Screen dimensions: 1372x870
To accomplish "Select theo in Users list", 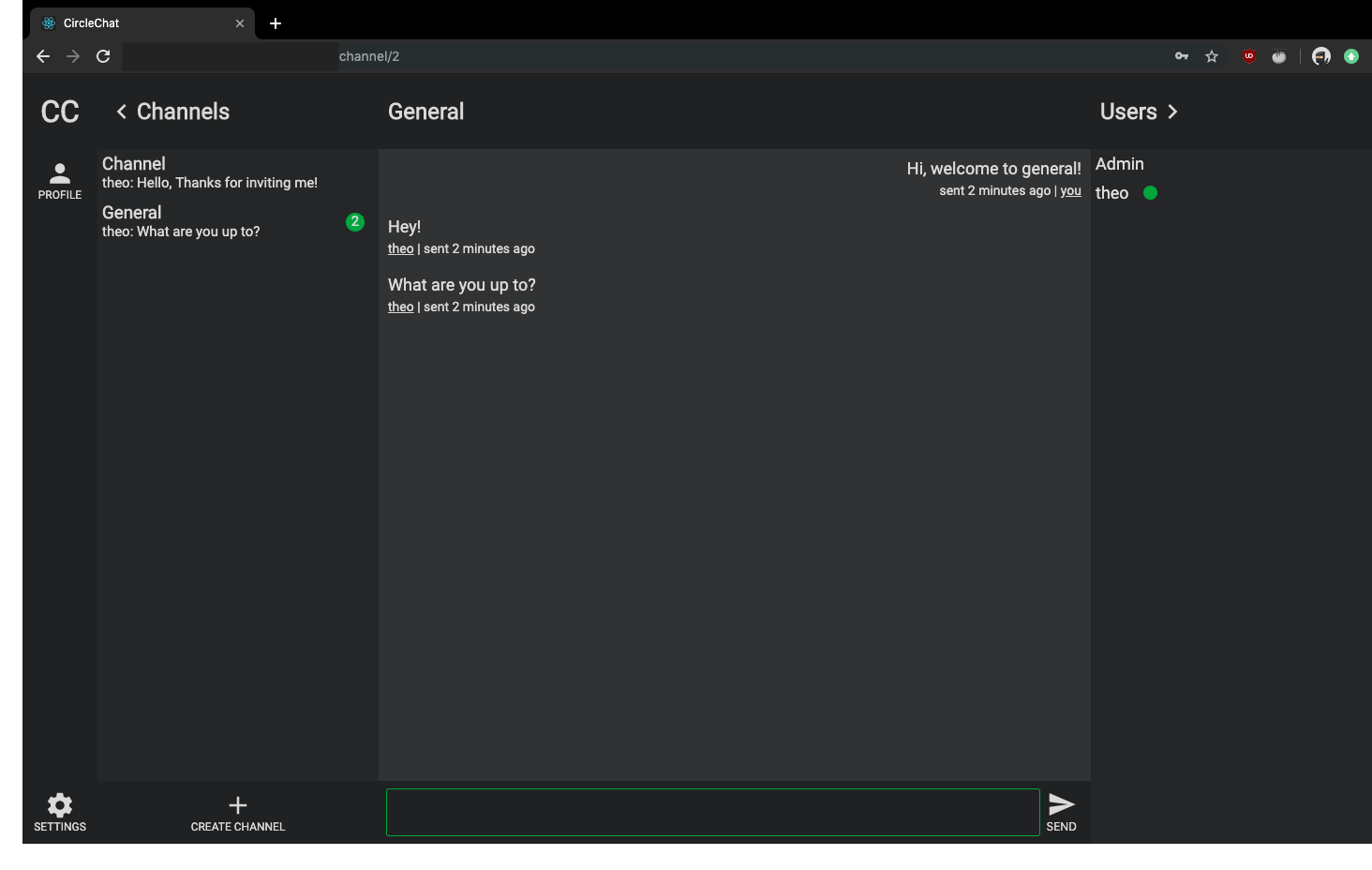I will pos(1112,193).
